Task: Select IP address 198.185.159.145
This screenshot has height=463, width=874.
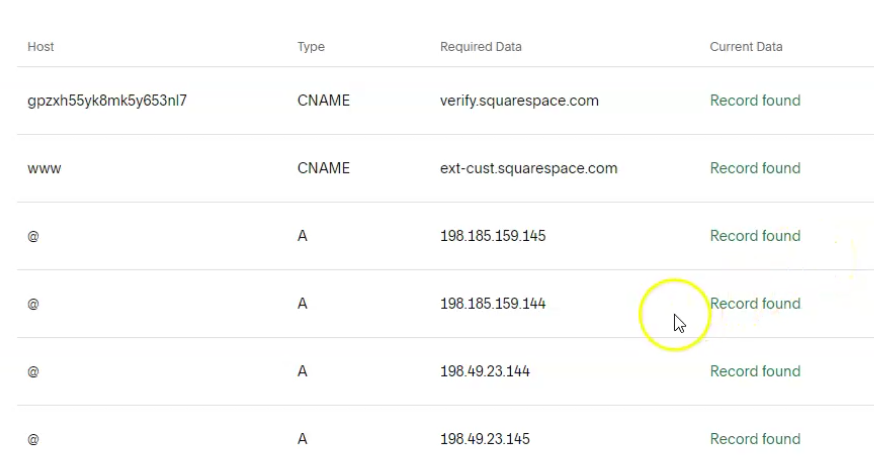Action: [x=493, y=236]
